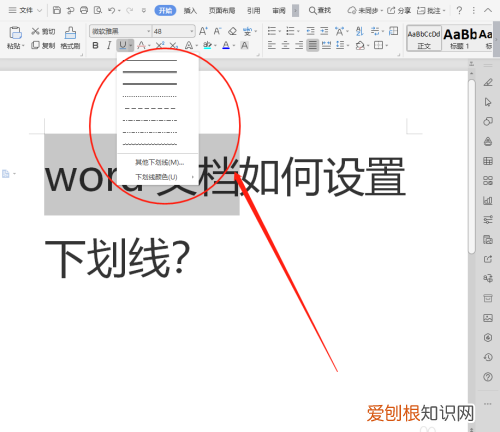Click the Redo icon
The image size is (500, 432).
(130, 10)
